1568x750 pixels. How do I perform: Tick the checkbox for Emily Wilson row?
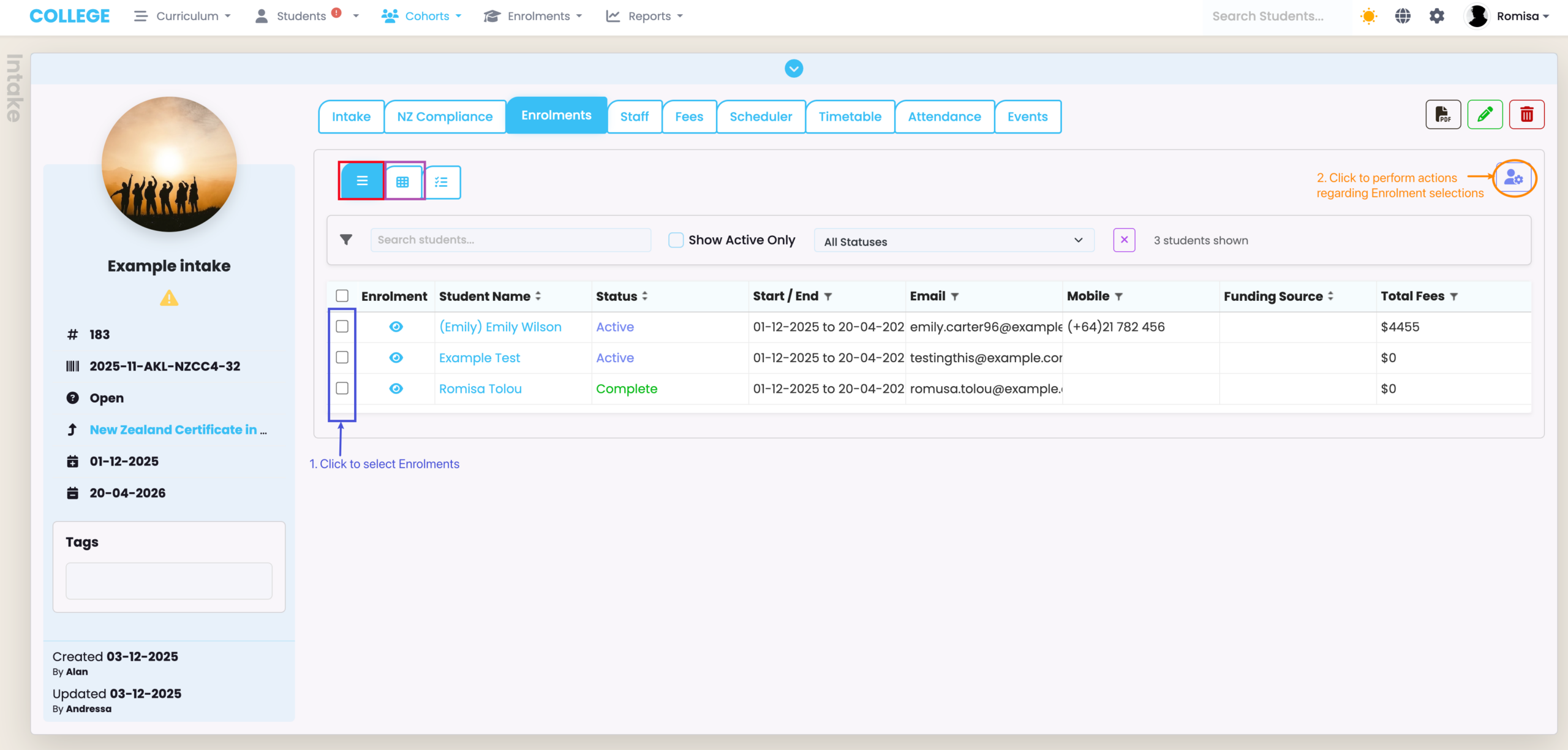point(342,327)
